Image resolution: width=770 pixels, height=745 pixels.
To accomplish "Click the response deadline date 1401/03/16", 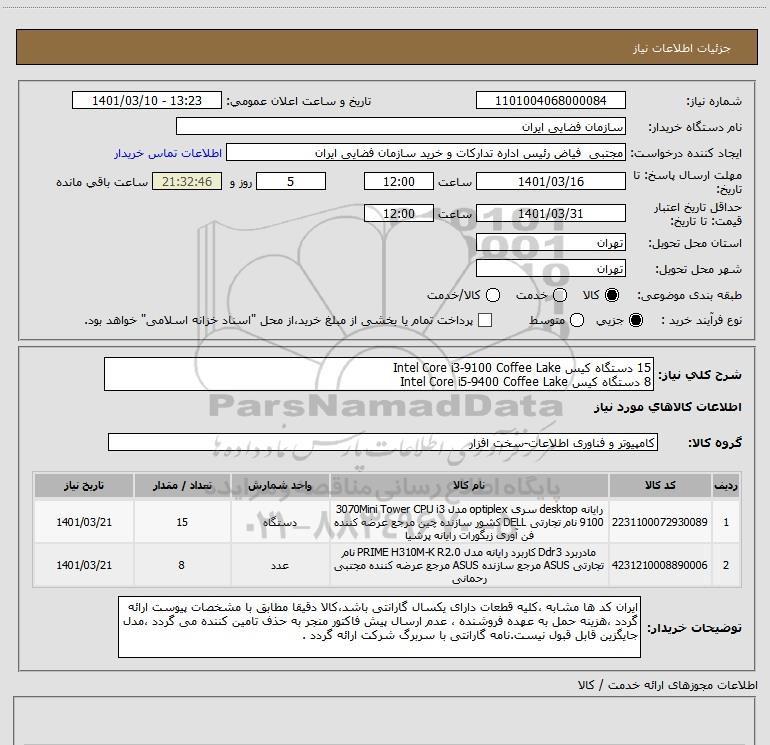I will click(x=550, y=181).
